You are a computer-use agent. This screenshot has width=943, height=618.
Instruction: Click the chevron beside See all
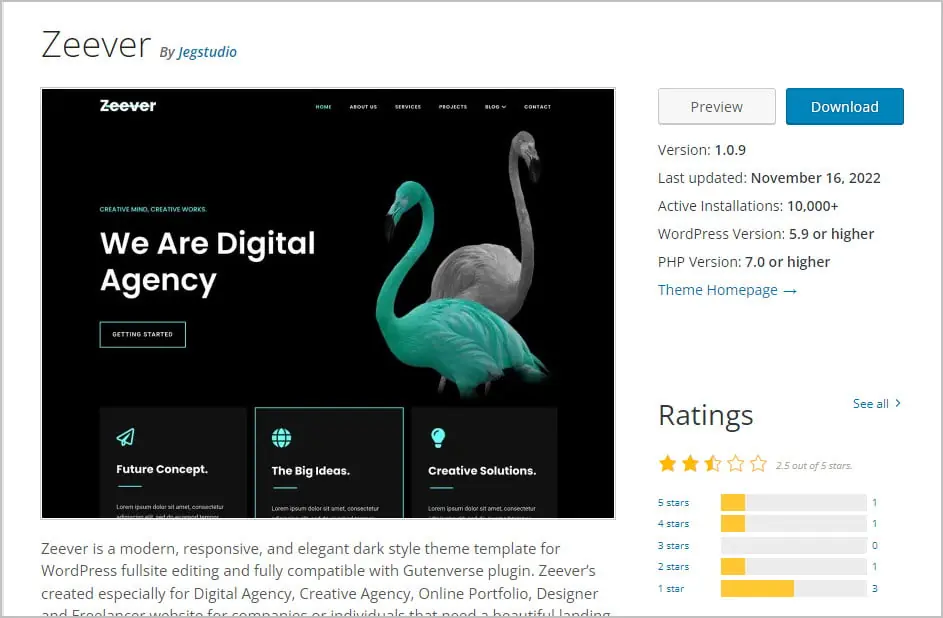898,403
